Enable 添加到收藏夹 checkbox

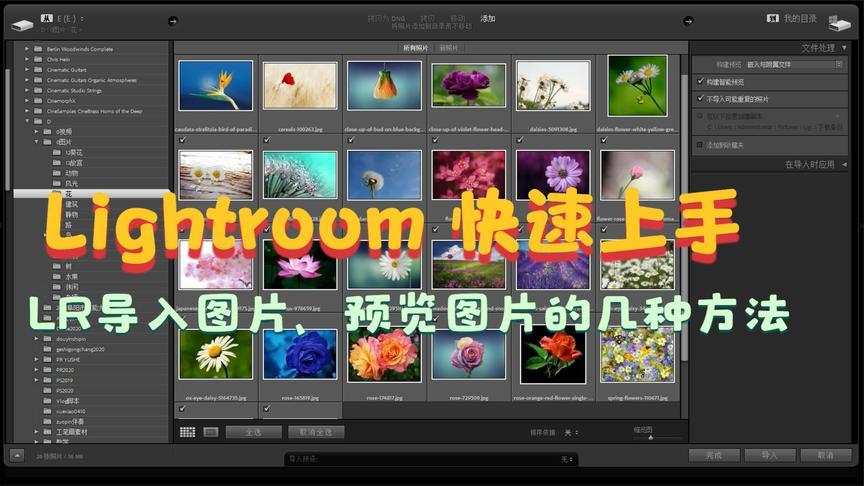[x=700, y=145]
